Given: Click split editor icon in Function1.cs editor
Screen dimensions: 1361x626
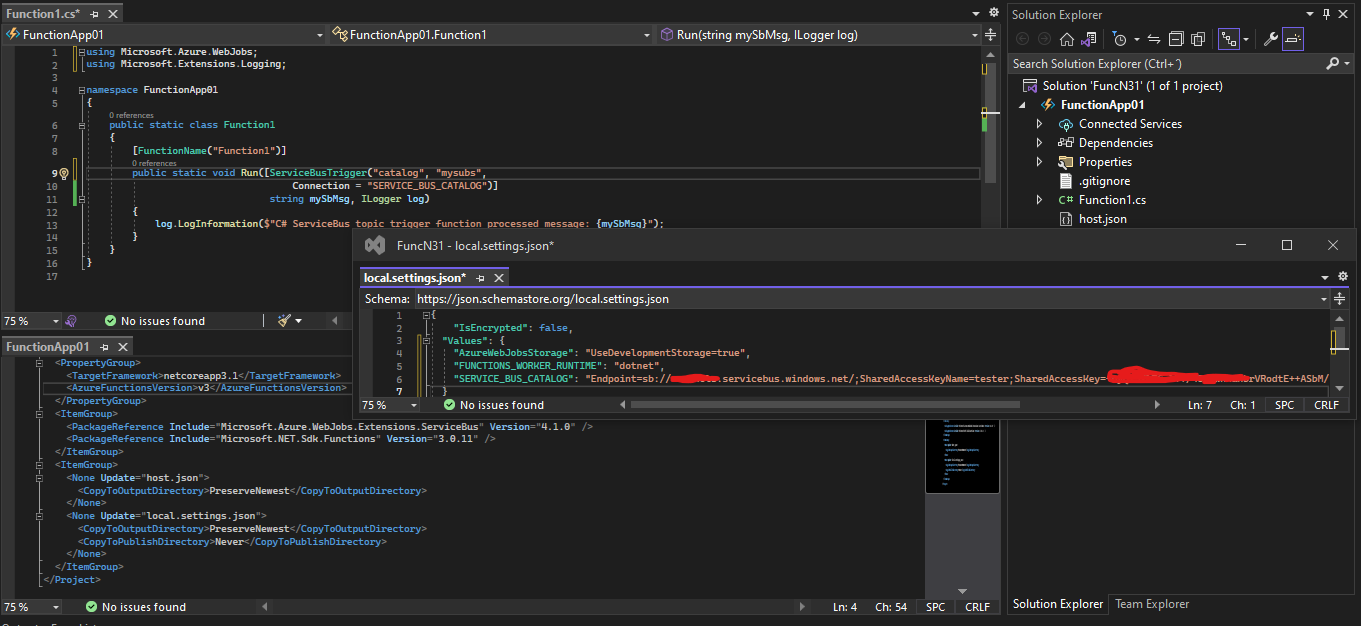Looking at the screenshot, I should coord(990,35).
